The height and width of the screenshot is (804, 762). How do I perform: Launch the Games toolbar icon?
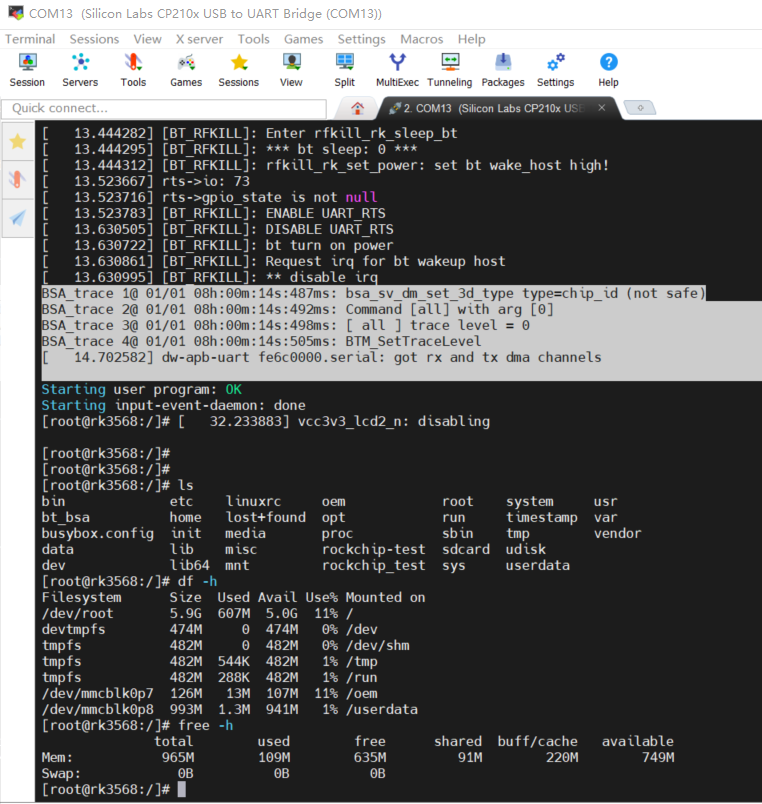(186, 70)
